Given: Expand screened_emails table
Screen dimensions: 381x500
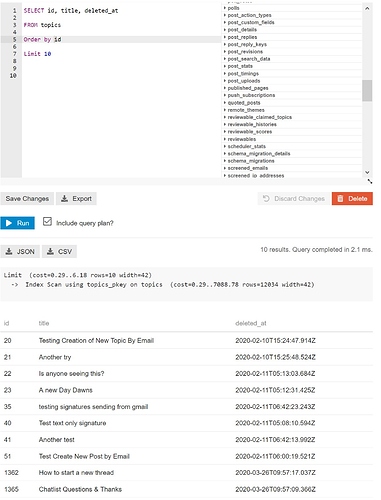Looking at the screenshot, I should 246,168.
